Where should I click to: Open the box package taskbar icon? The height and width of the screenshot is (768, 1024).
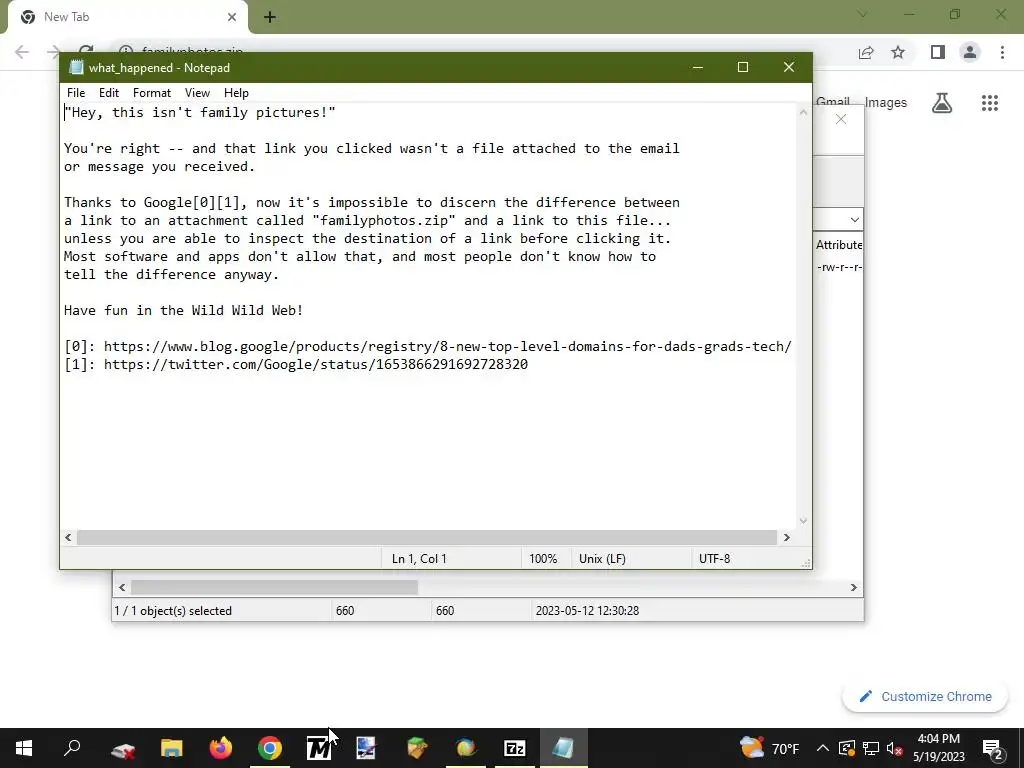point(417,748)
